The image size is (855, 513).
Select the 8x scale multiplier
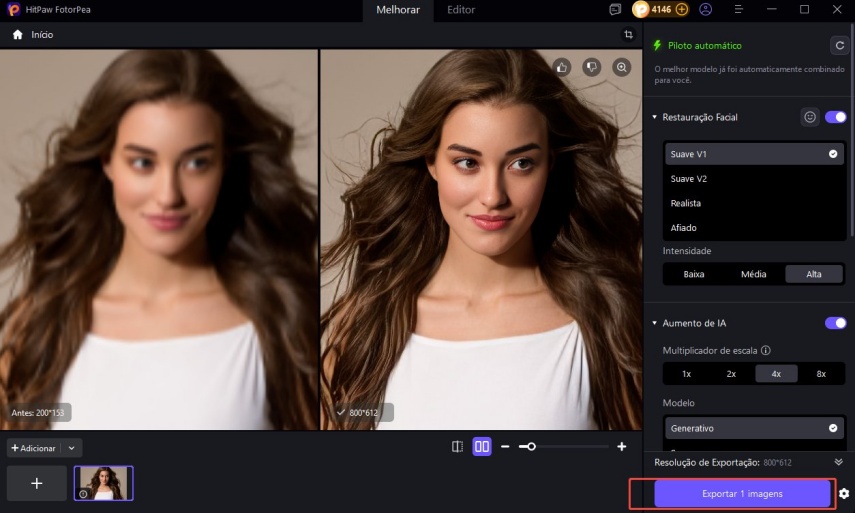click(821, 373)
